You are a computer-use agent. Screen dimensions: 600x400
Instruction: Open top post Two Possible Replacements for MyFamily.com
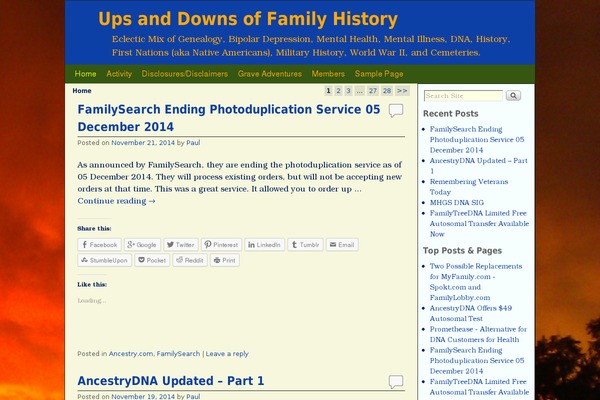[x=476, y=282]
